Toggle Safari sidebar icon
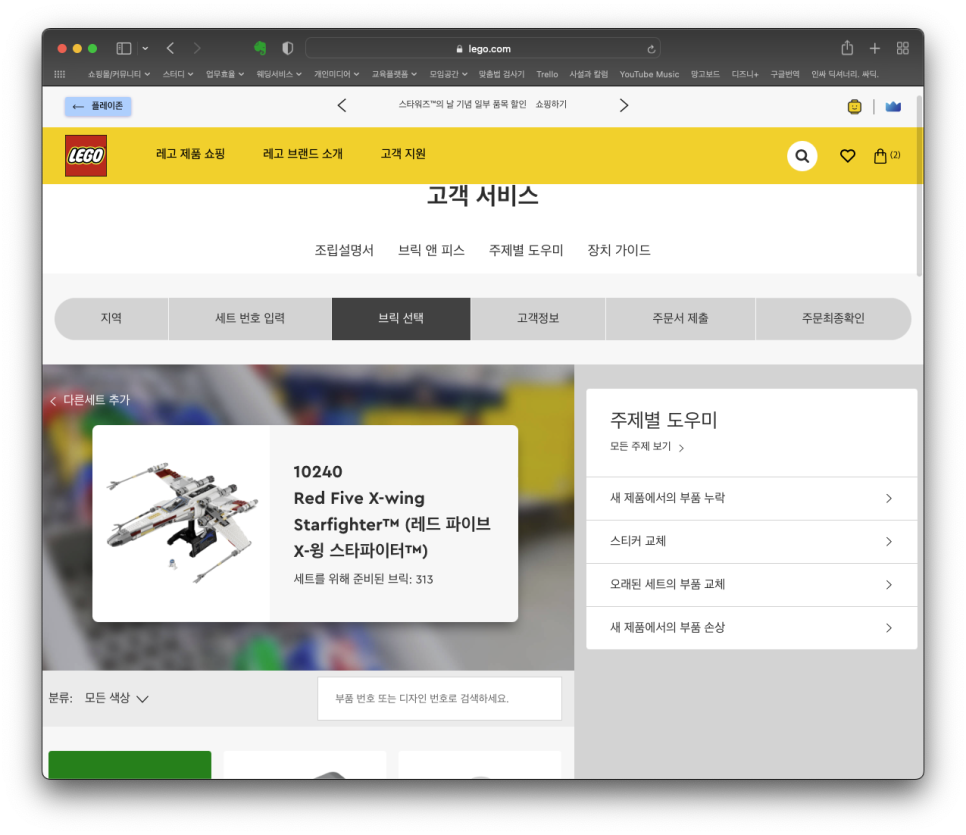This screenshot has height=835, width=966. (124, 48)
